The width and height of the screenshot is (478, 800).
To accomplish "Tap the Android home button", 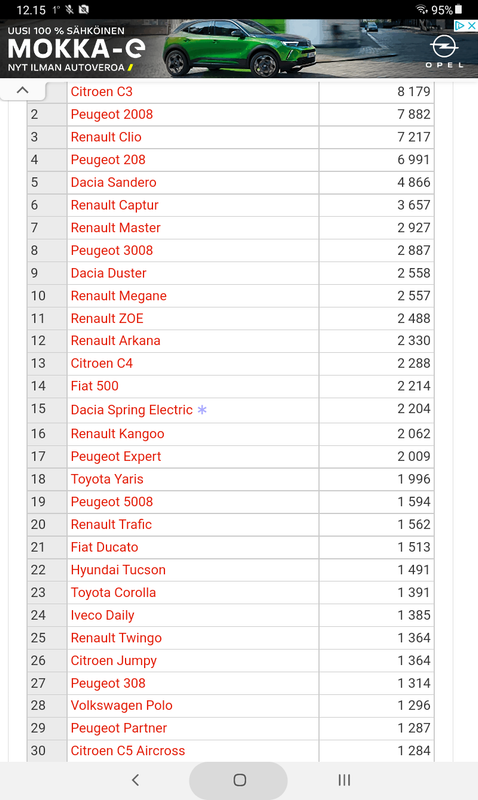I will coord(239,780).
